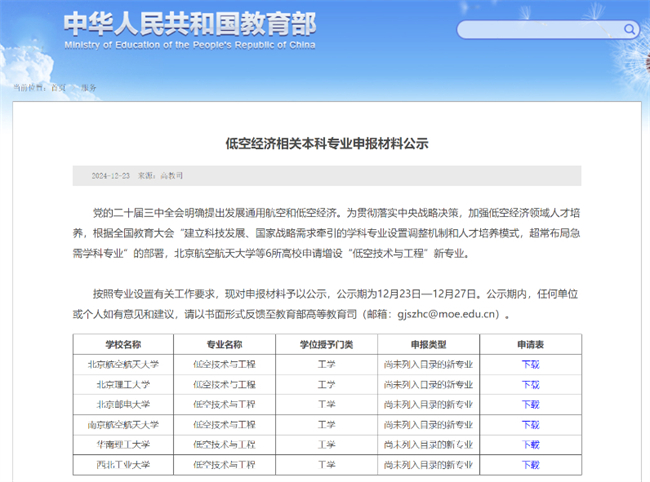This screenshot has width=650, height=482.
Task: Download 华南理工大学 application form
Action: [x=530, y=444]
